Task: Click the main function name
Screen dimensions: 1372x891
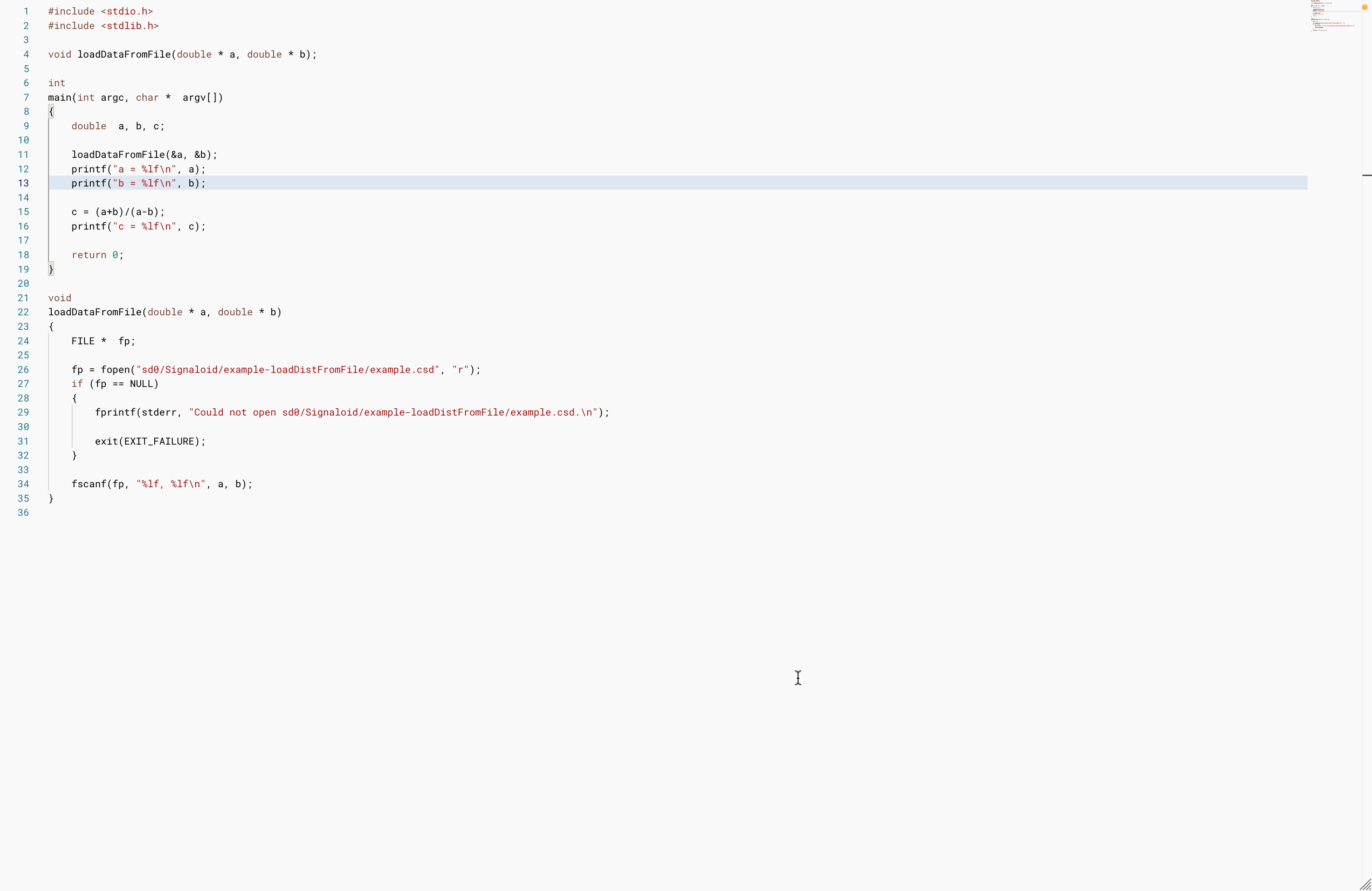Action: tap(59, 98)
